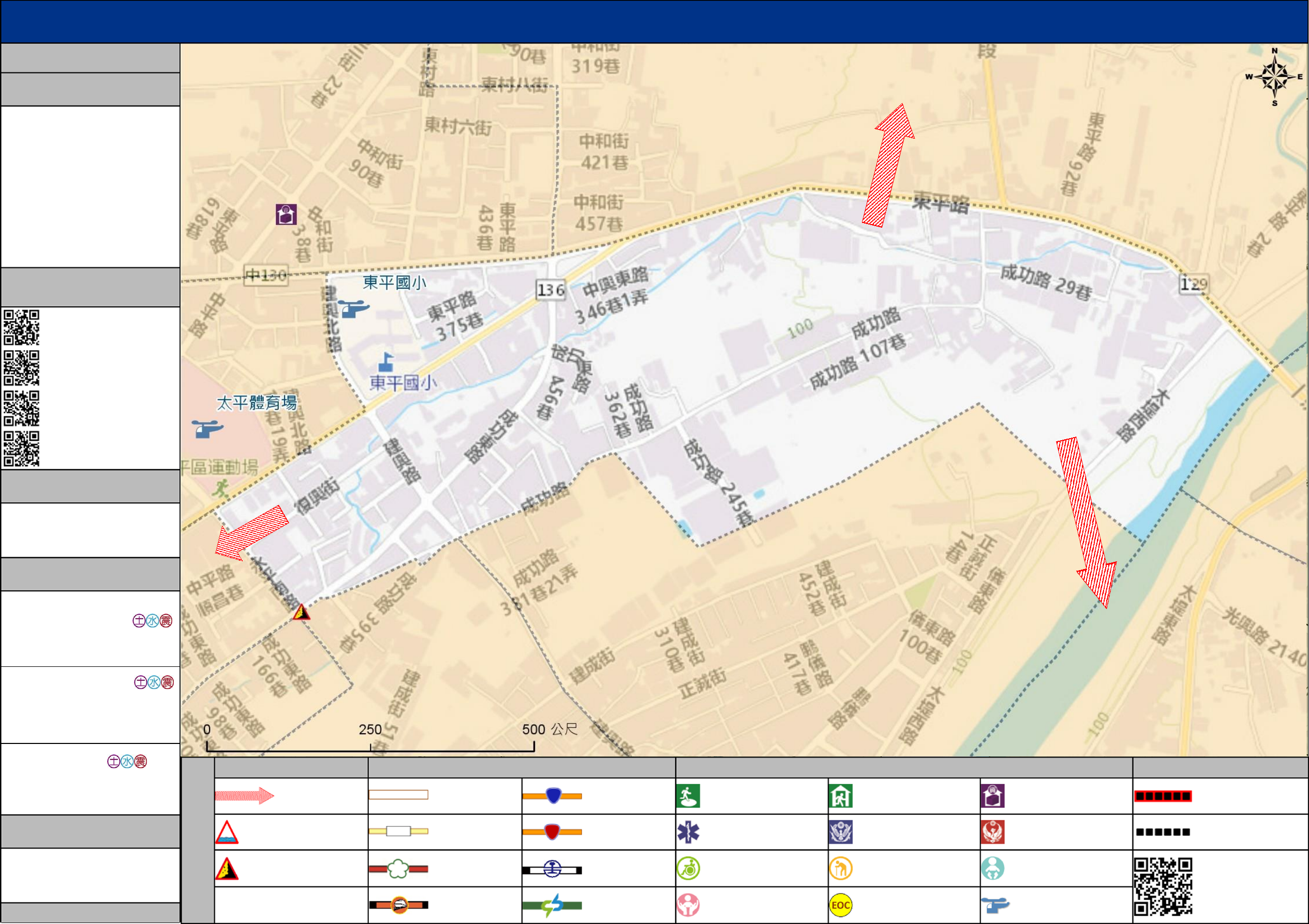
Task: Click the helicopter icon in the legend
Action: 995,905
